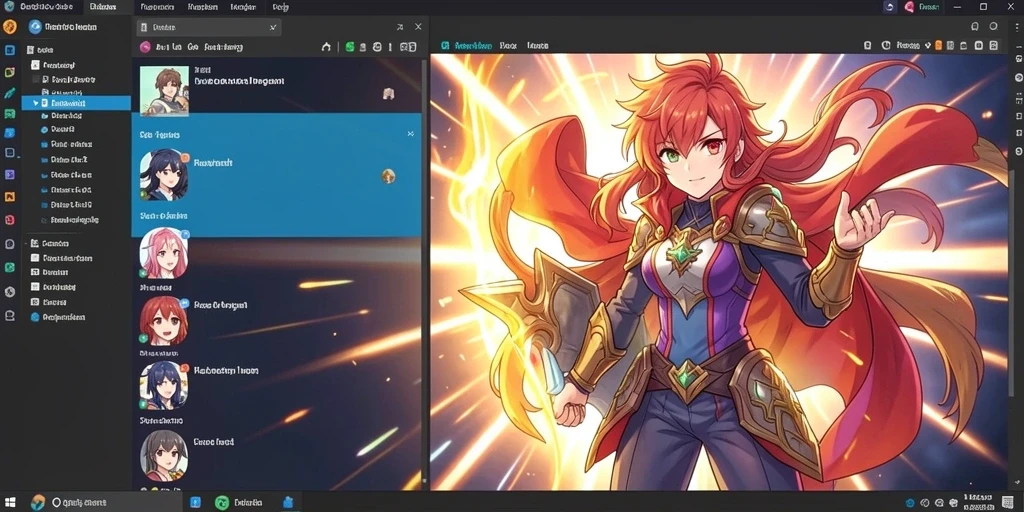Image resolution: width=1024 pixels, height=512 pixels.
Task: Toggle the split-layout icon in chat toolbar
Action: point(408,47)
